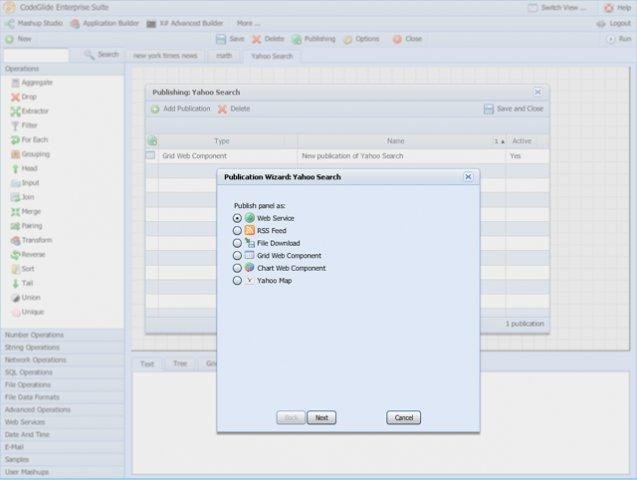Open Mashup Studio
The width and height of the screenshot is (637, 480).
click(34, 23)
